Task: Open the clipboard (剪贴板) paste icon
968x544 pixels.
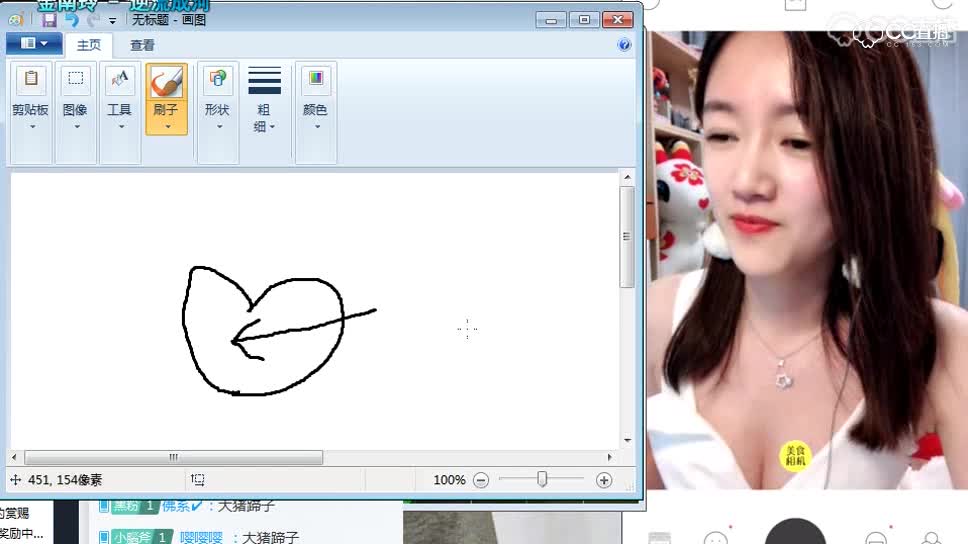Action: (x=31, y=79)
